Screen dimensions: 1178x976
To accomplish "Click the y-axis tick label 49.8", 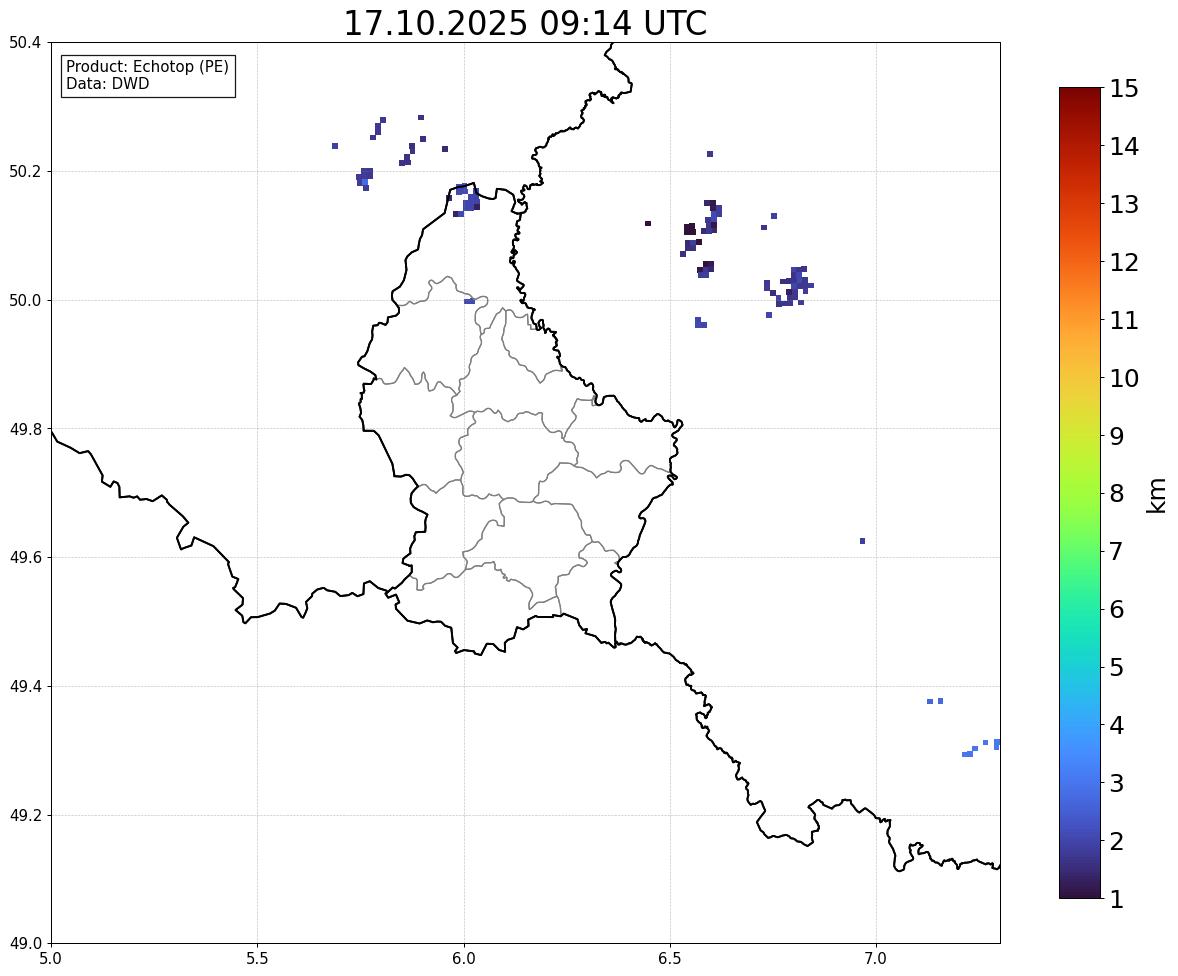I will coord(25,429).
